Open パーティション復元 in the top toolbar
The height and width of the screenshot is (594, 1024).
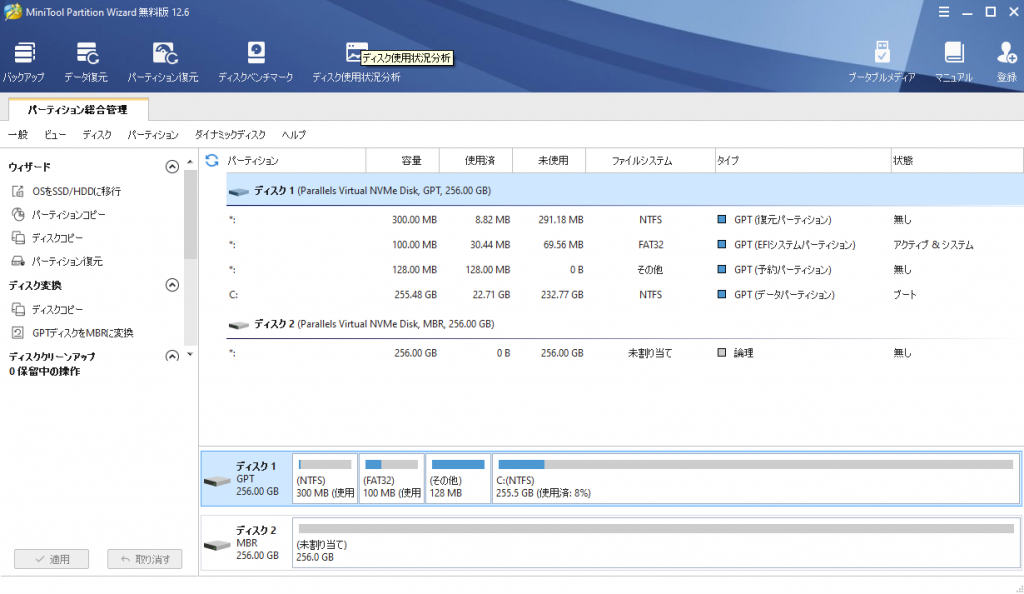pos(163,61)
